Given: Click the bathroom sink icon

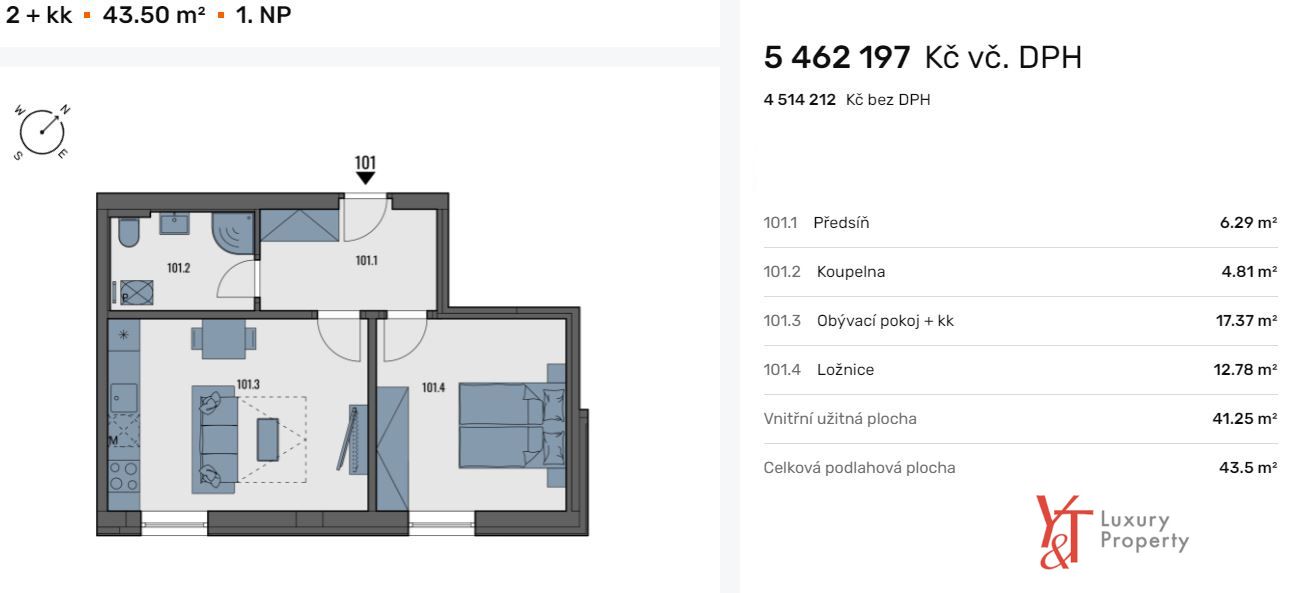Looking at the screenshot, I should 174,222.
